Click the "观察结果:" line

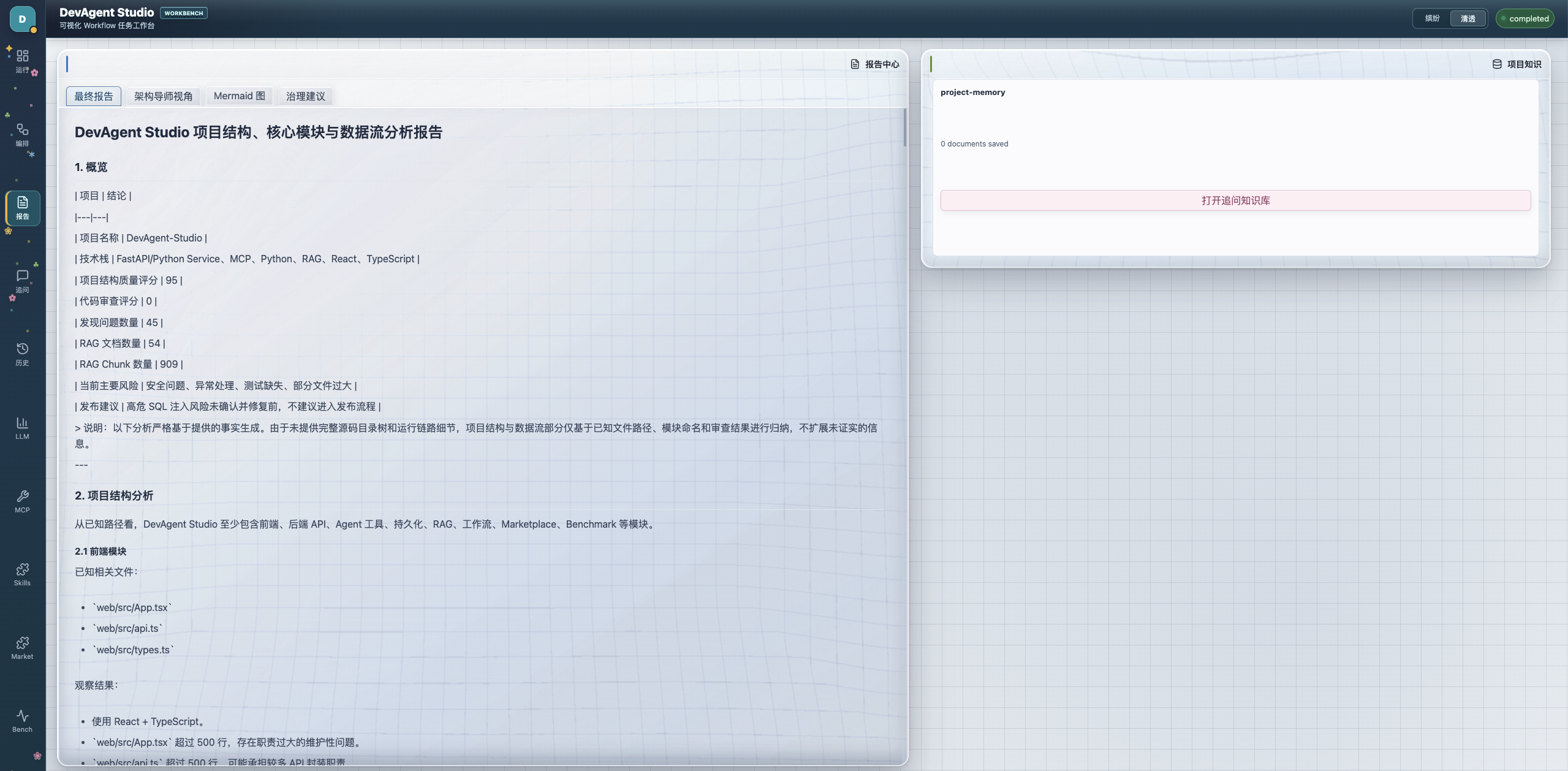tap(96, 686)
